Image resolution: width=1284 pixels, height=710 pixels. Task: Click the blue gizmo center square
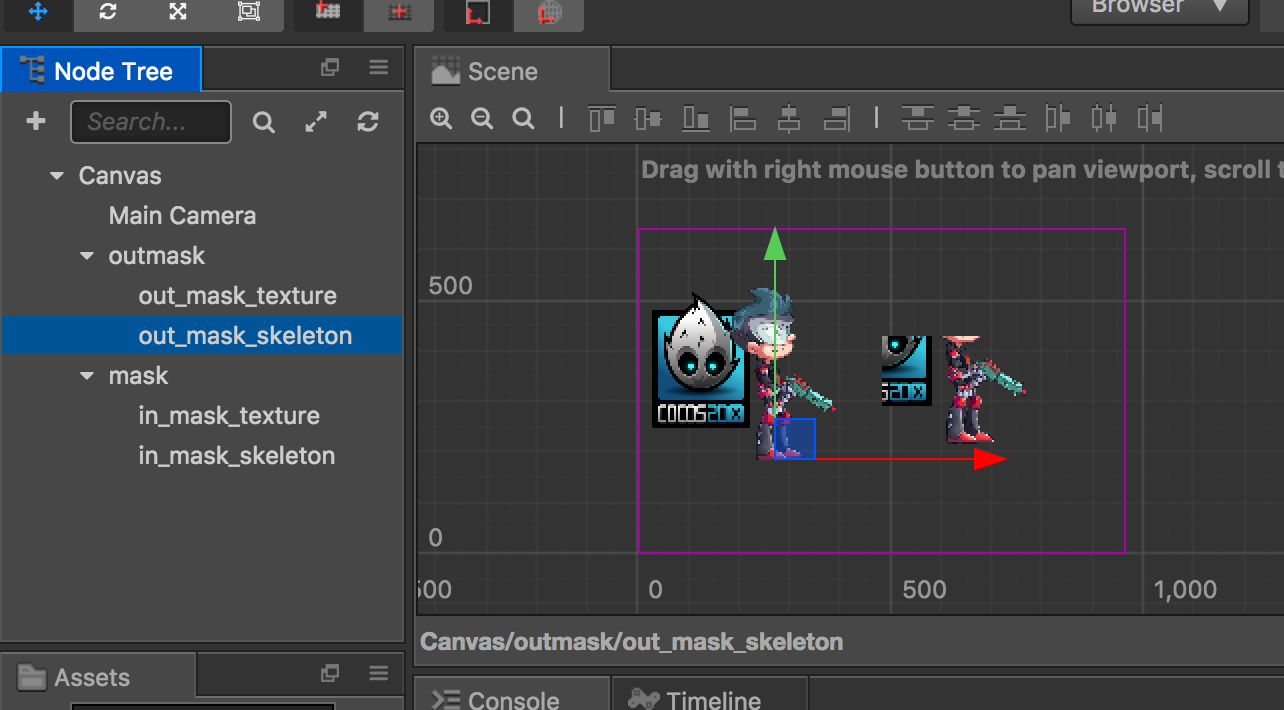[794, 439]
